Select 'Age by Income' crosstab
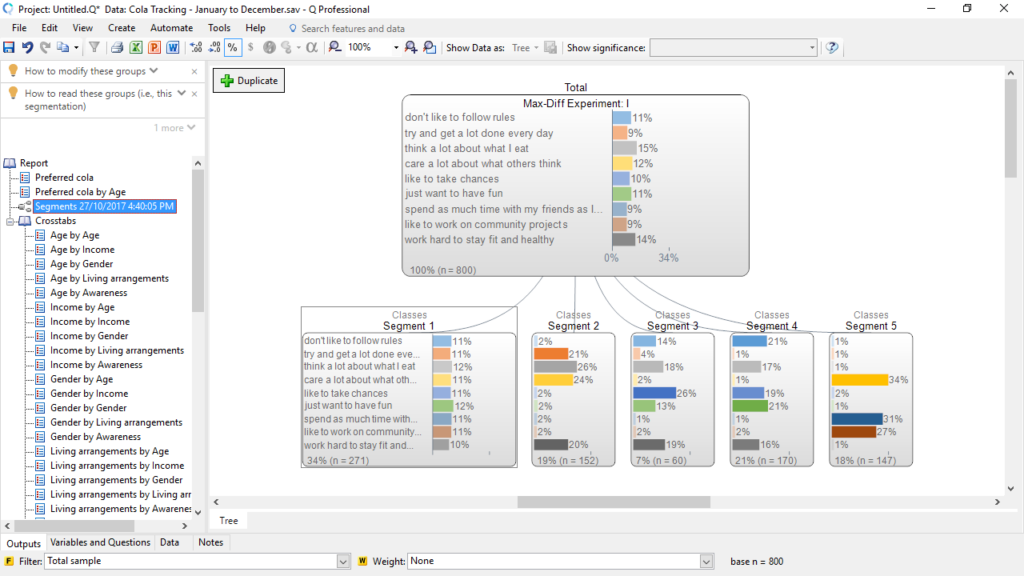This screenshot has height=576, width=1024. click(x=82, y=249)
